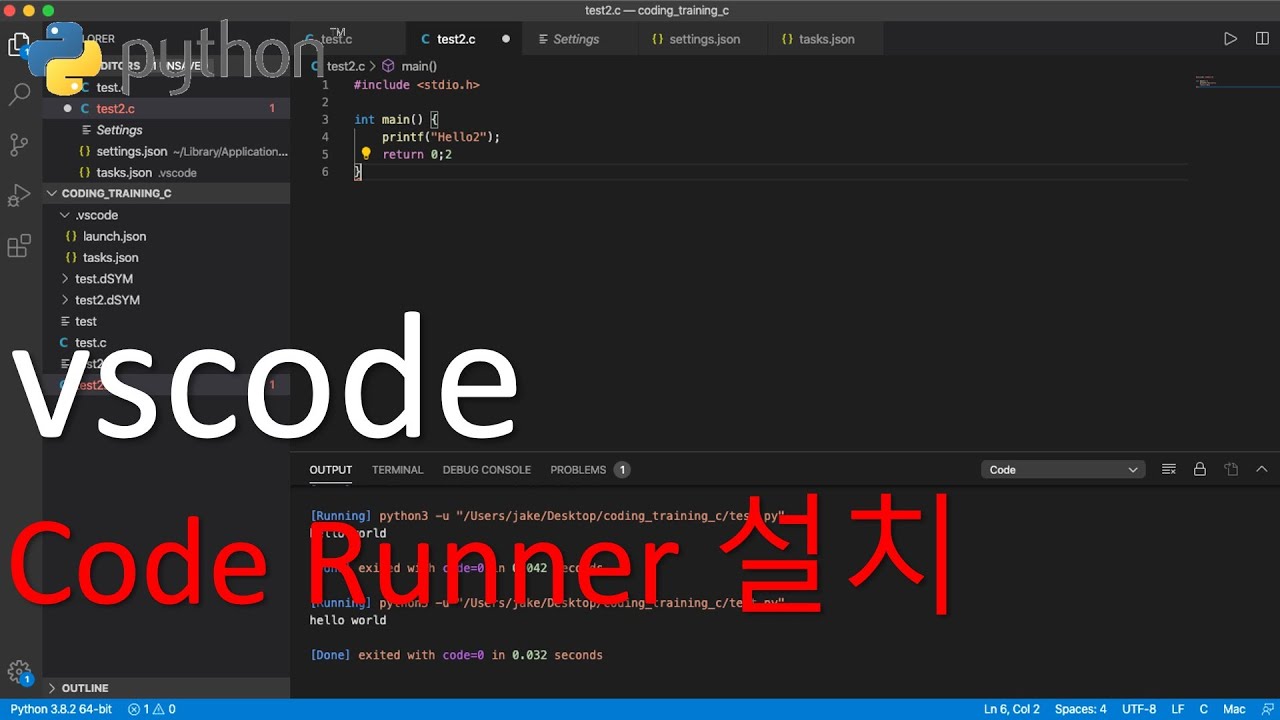Select Settings in Open Editors list
Image resolution: width=1280 pixels, height=720 pixels.
[x=166, y=130]
